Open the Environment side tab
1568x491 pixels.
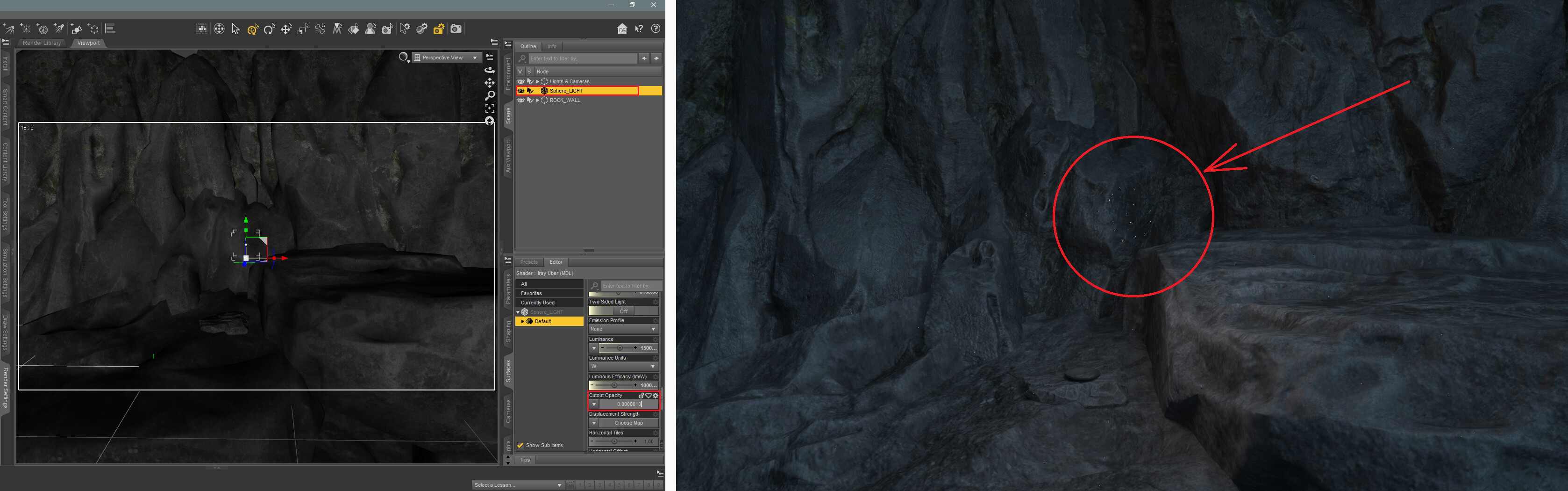point(508,74)
